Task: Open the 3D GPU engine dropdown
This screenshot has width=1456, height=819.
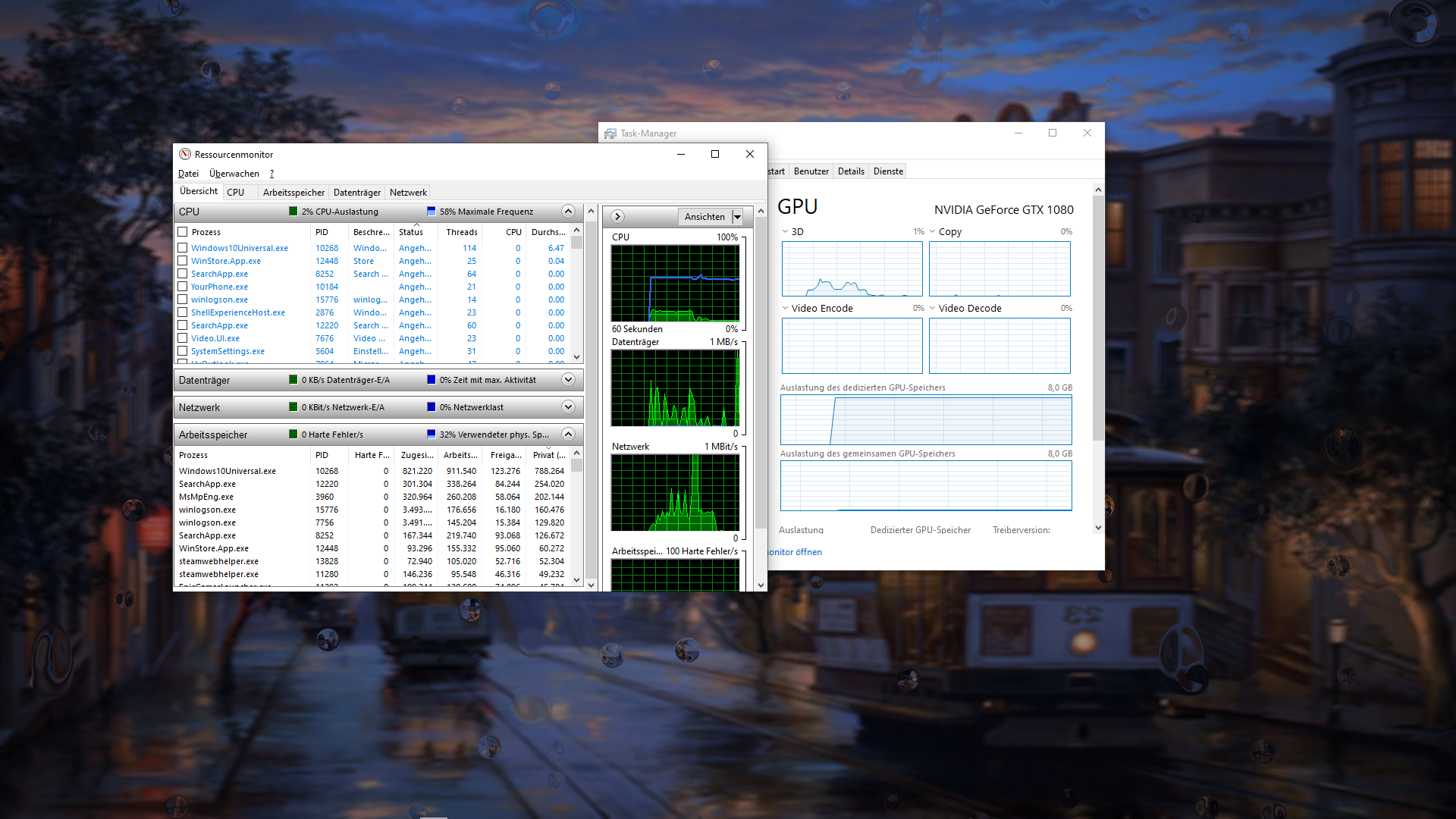Action: (x=785, y=232)
